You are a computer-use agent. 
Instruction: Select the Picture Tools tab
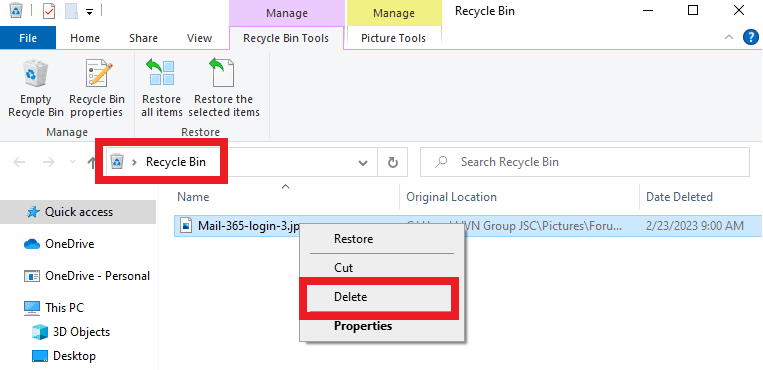tap(393, 38)
